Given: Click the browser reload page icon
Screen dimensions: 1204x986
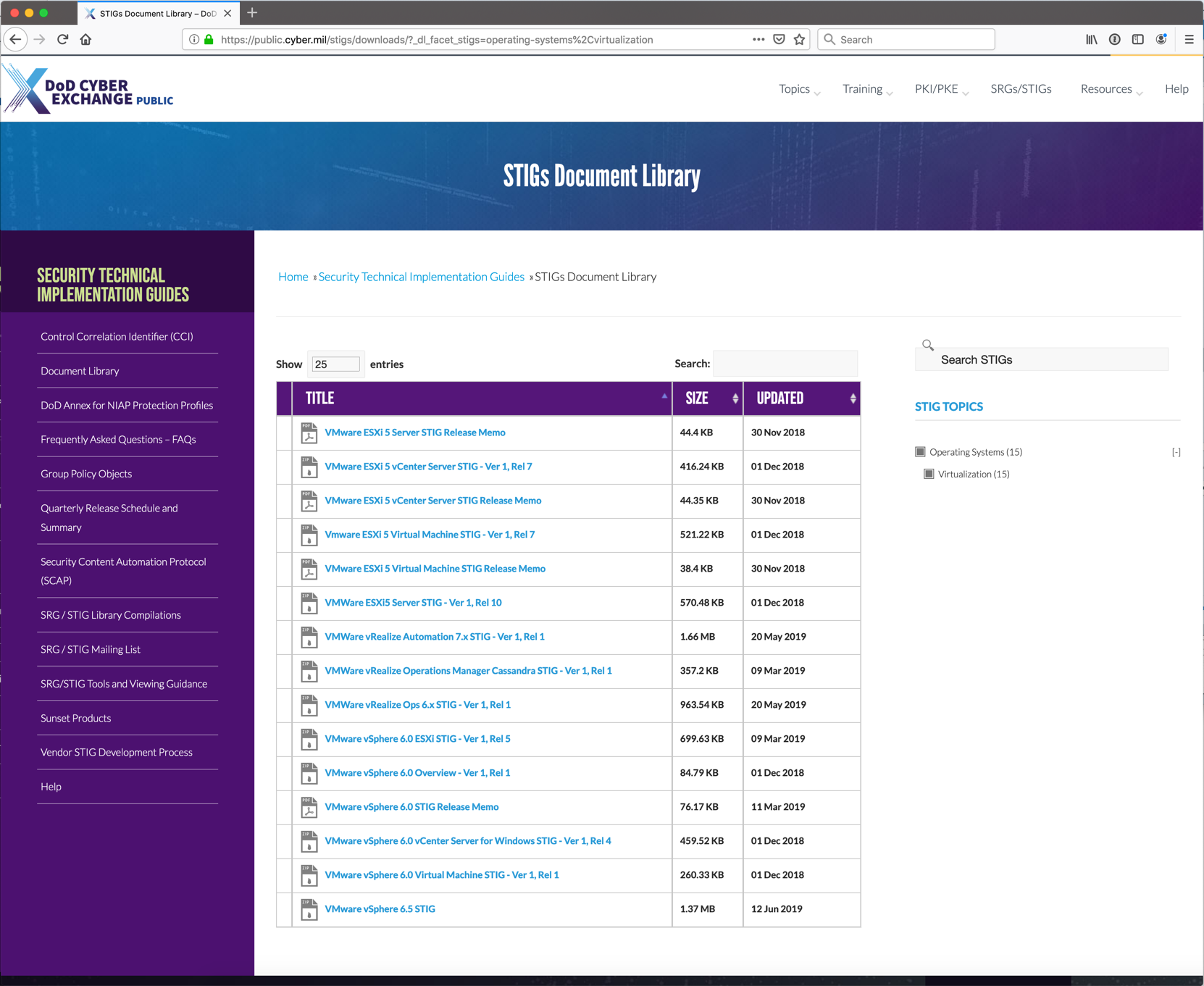Looking at the screenshot, I should [x=63, y=40].
